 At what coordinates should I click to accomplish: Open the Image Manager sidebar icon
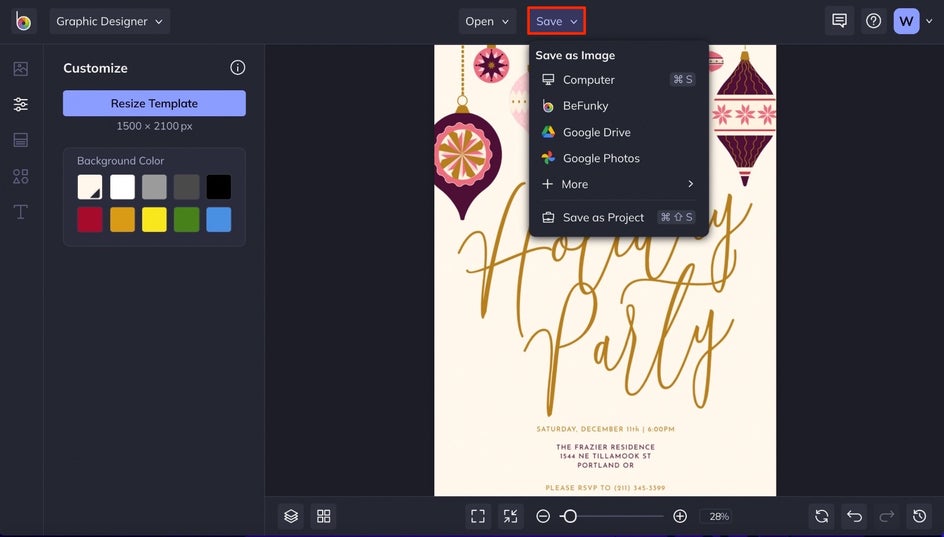(x=20, y=69)
